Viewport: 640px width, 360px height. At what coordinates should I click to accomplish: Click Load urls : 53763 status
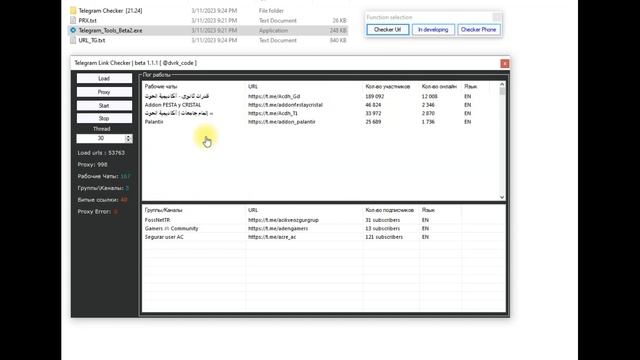click(101, 153)
